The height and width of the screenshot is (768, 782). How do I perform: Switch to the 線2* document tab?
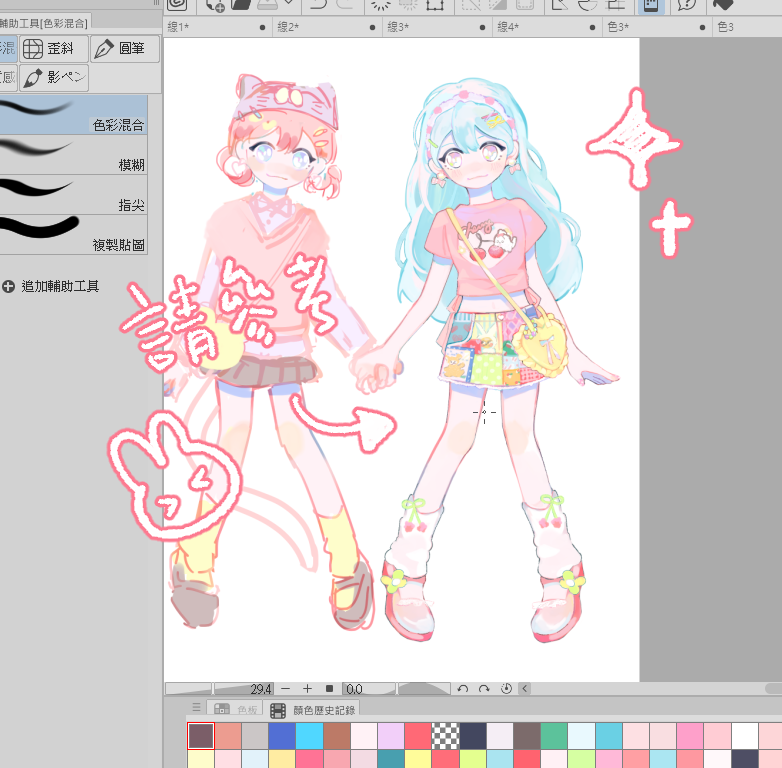328,27
